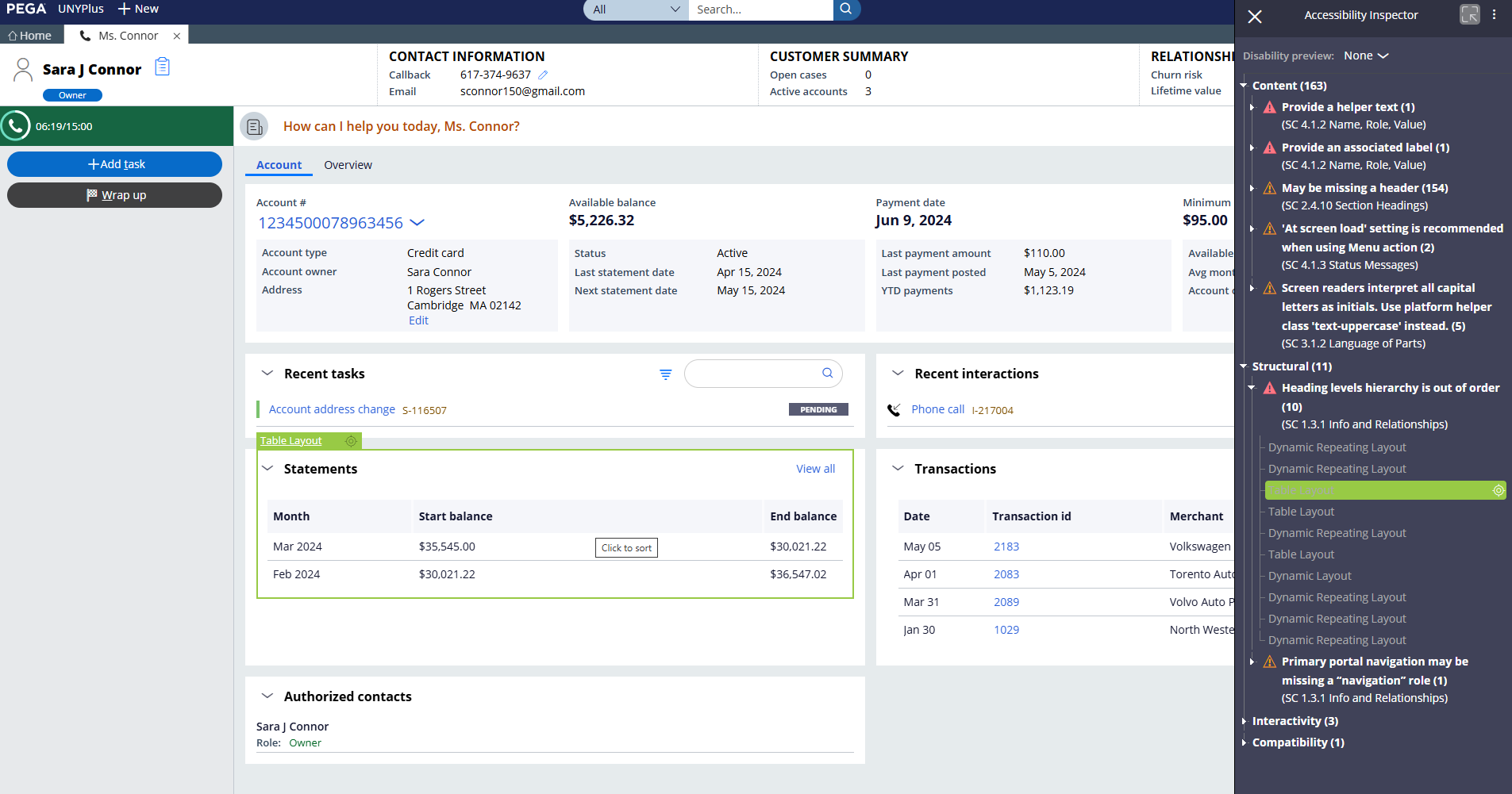Image resolution: width=1512 pixels, height=794 pixels.
Task: Toggle the inspector dock/expand icon
Action: (1469, 15)
